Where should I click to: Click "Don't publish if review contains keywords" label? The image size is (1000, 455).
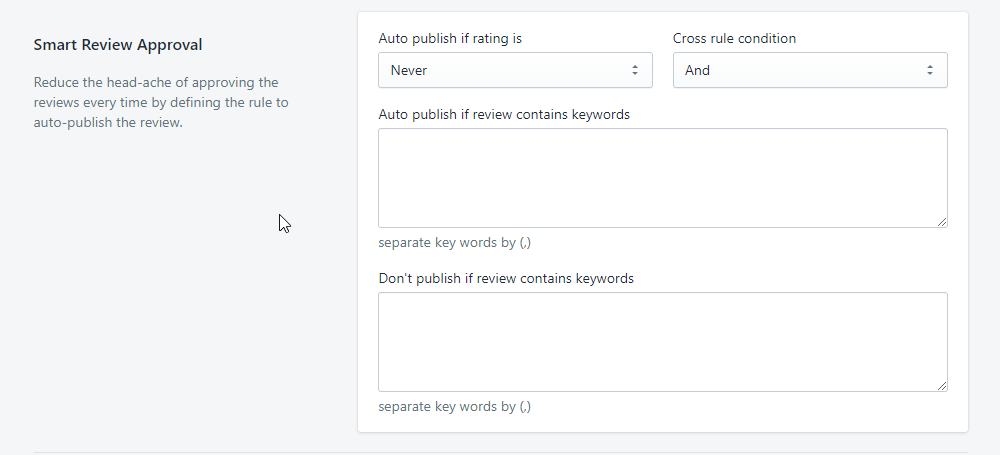click(506, 278)
